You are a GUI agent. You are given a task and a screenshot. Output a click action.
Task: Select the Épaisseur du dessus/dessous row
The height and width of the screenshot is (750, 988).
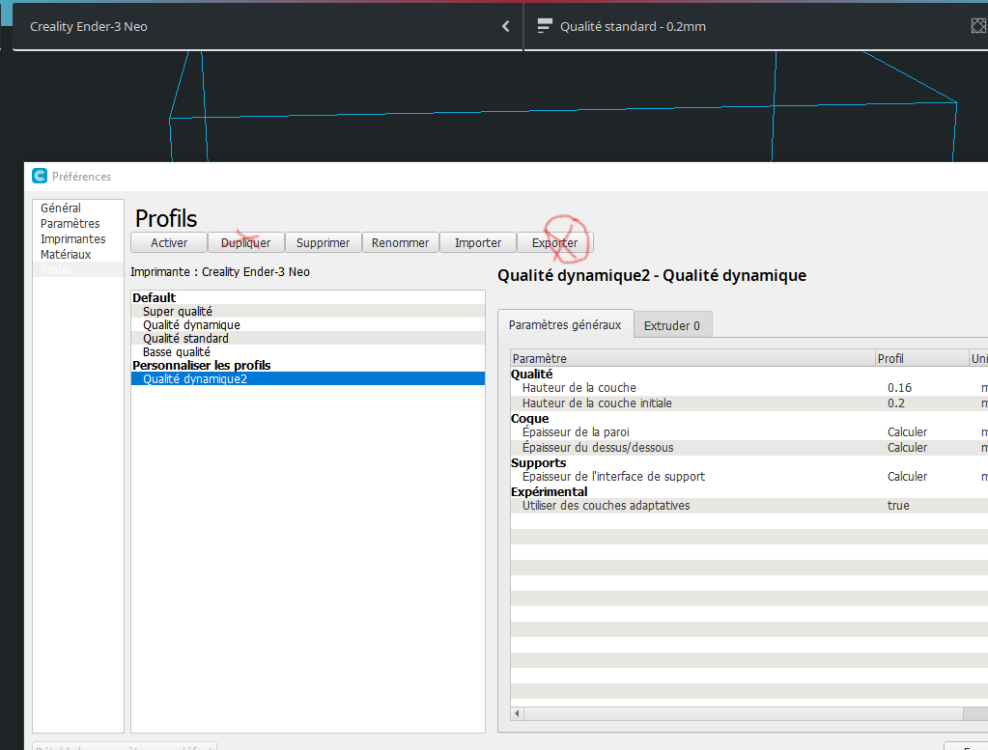tap(749, 447)
